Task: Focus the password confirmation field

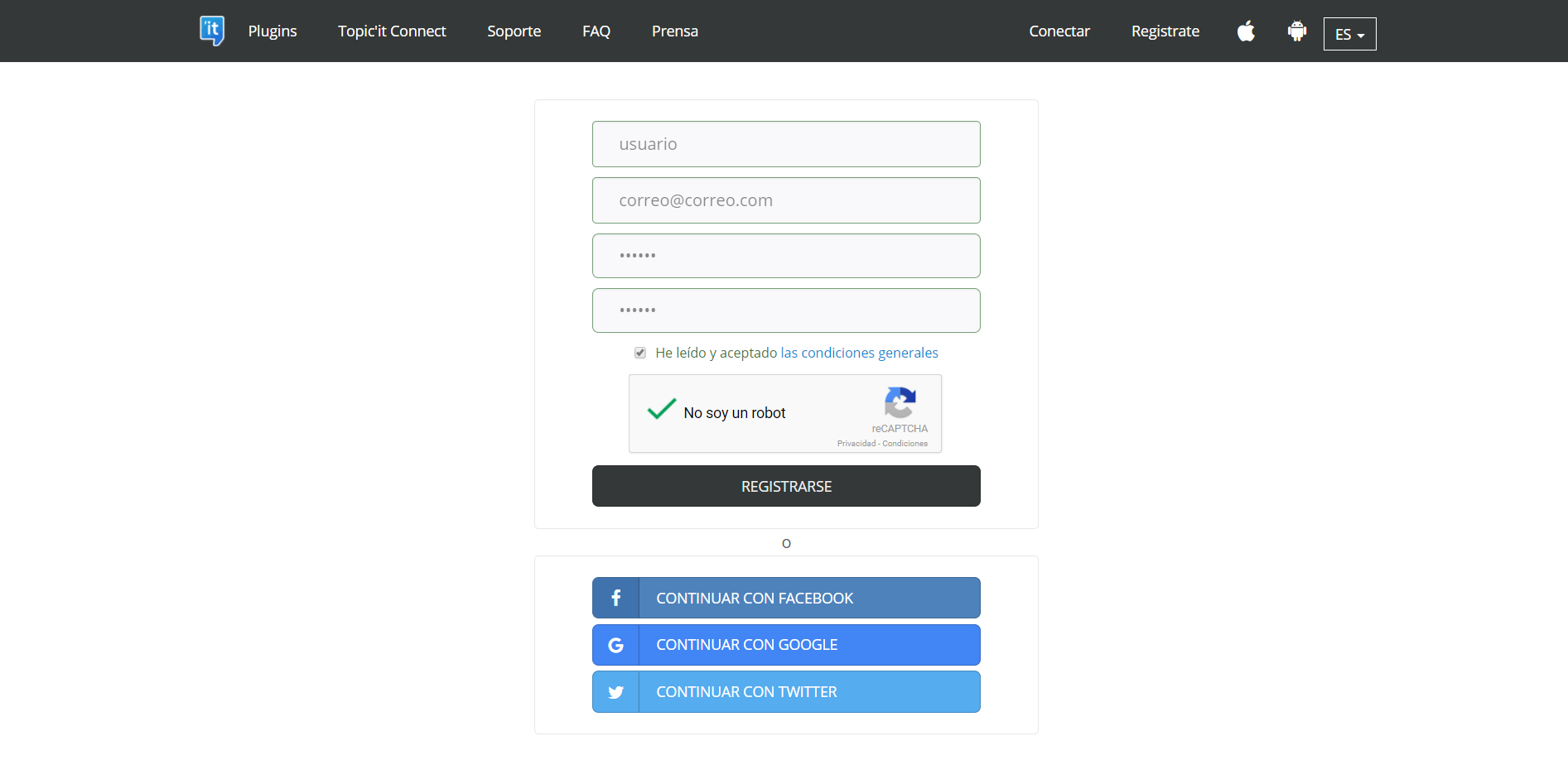Action: click(786, 310)
